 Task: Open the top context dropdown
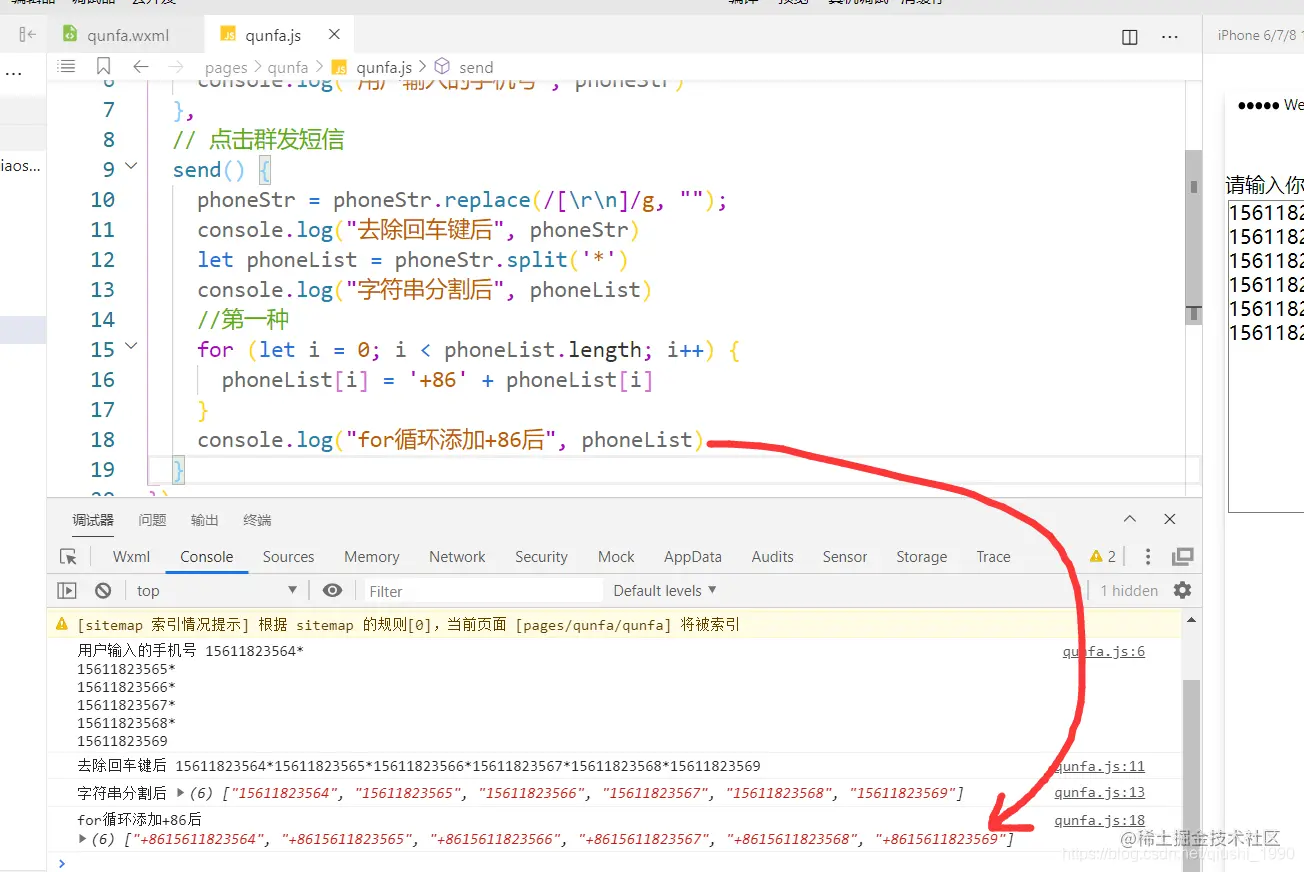(x=217, y=591)
